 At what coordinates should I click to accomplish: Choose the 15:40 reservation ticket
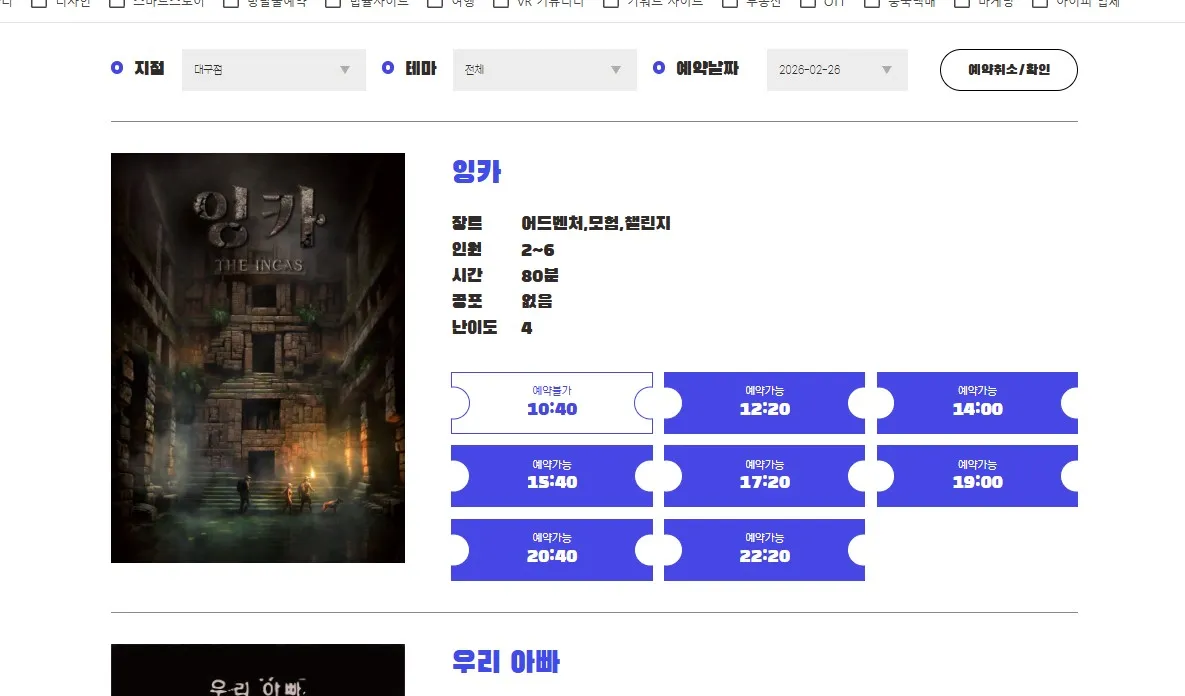[x=551, y=476]
